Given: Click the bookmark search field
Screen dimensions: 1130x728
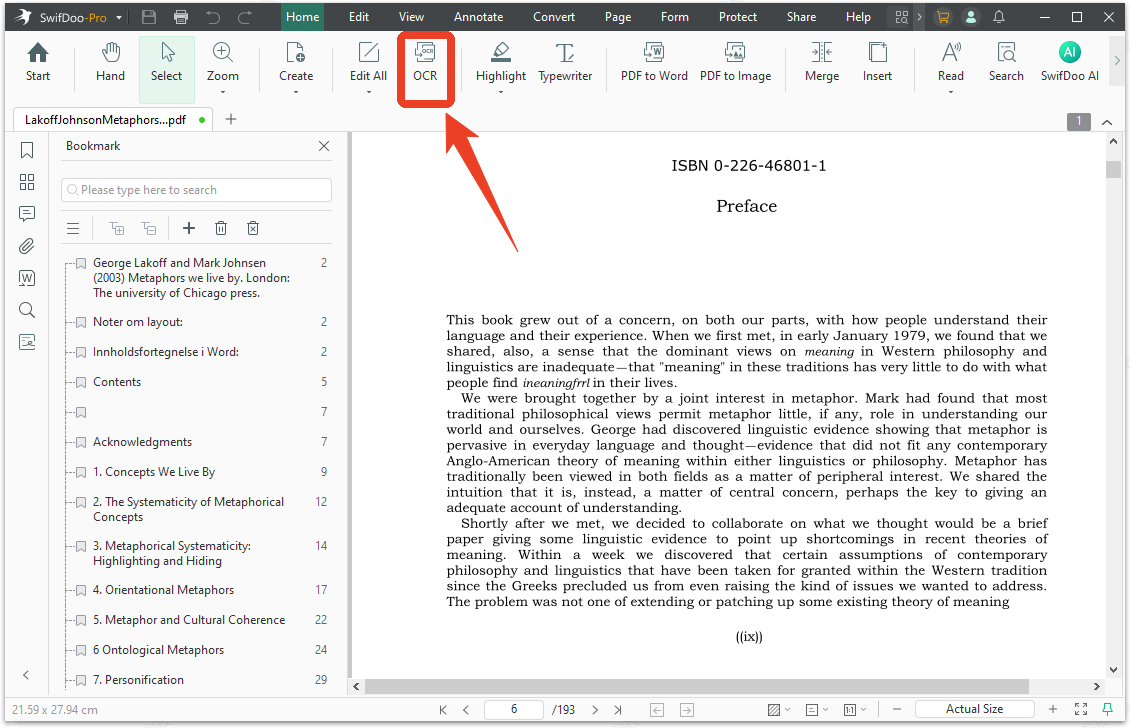Looking at the screenshot, I should (x=196, y=190).
